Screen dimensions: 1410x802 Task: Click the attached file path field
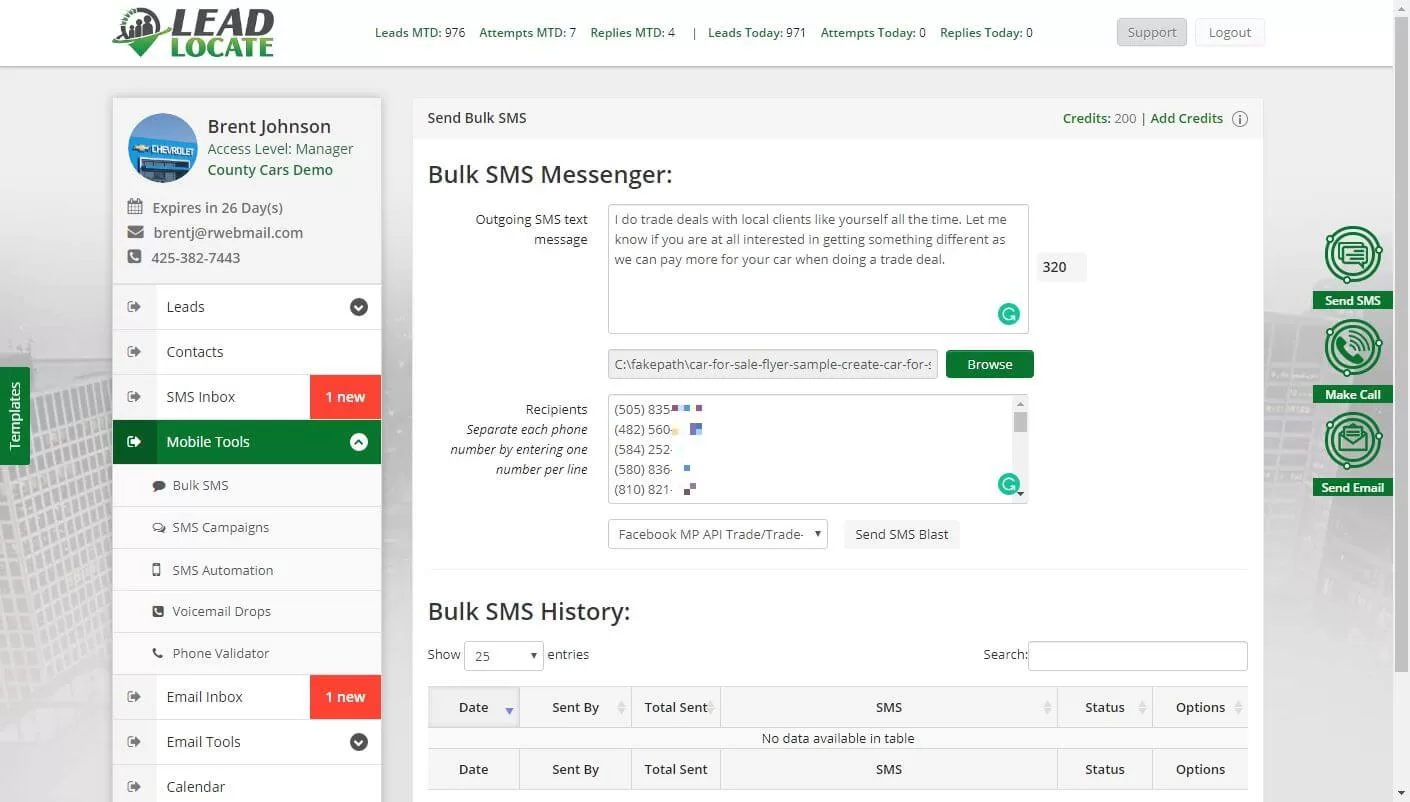click(x=773, y=364)
